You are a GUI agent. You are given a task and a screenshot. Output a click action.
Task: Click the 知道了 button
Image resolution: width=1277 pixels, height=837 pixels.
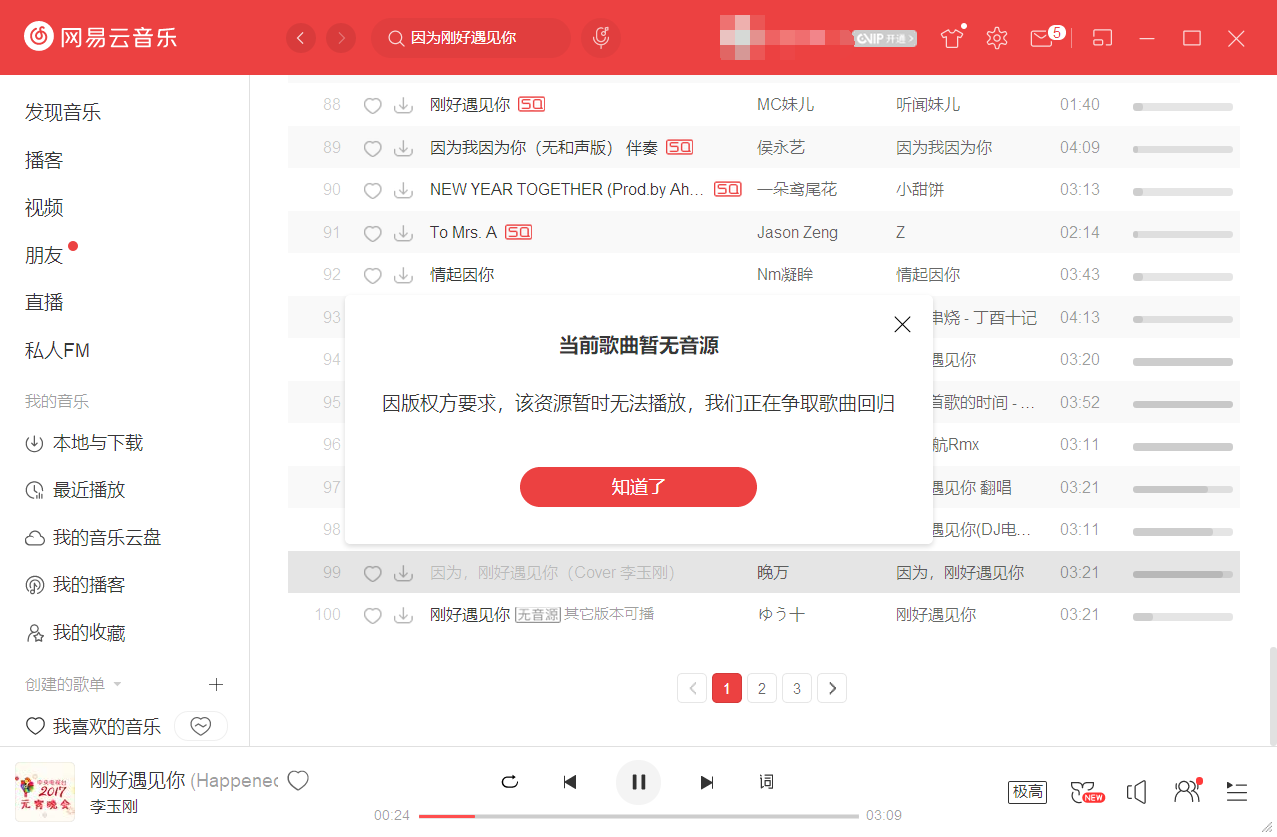tap(638, 487)
